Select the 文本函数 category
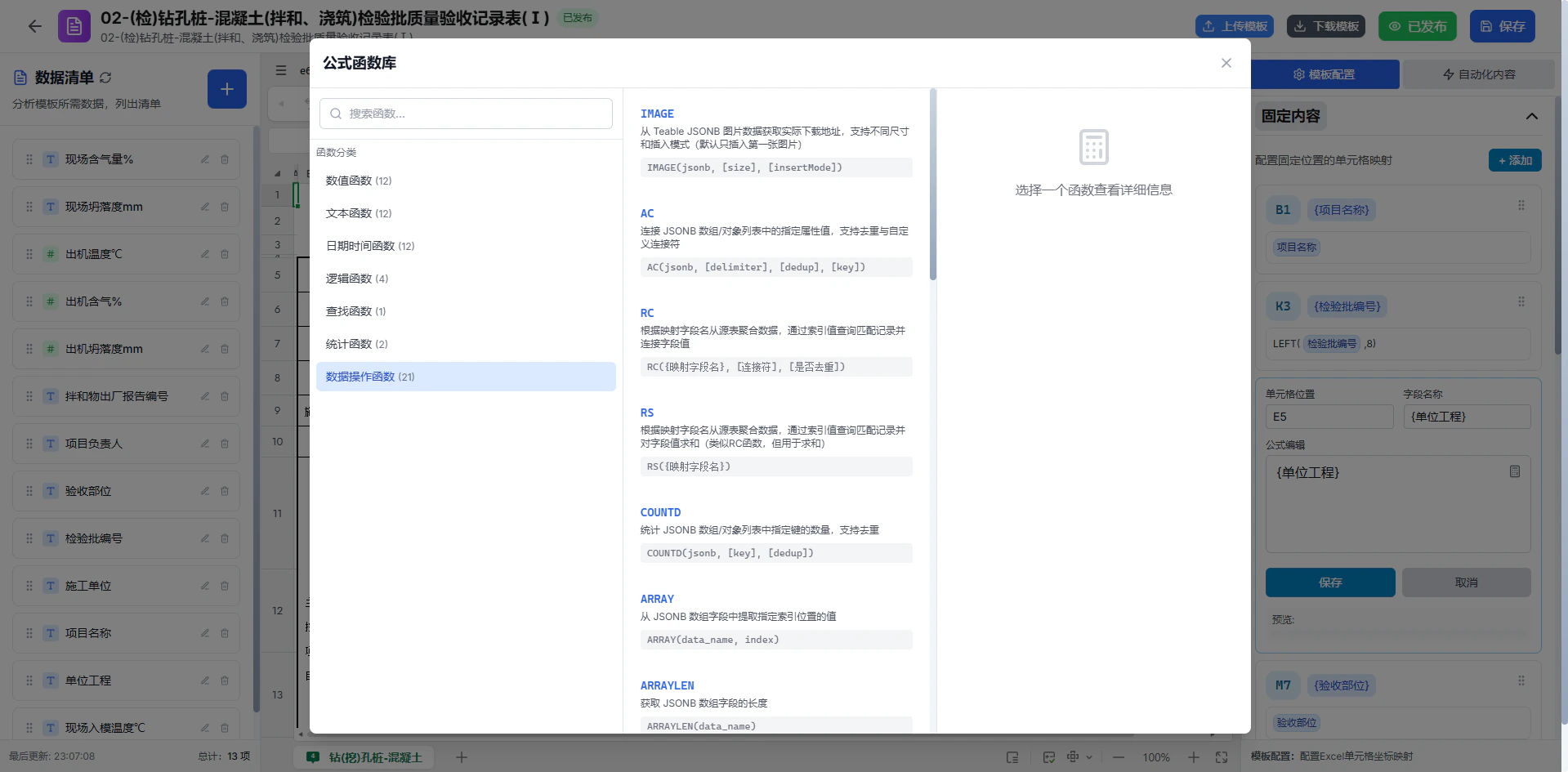The height and width of the screenshot is (772, 1568). (466, 213)
